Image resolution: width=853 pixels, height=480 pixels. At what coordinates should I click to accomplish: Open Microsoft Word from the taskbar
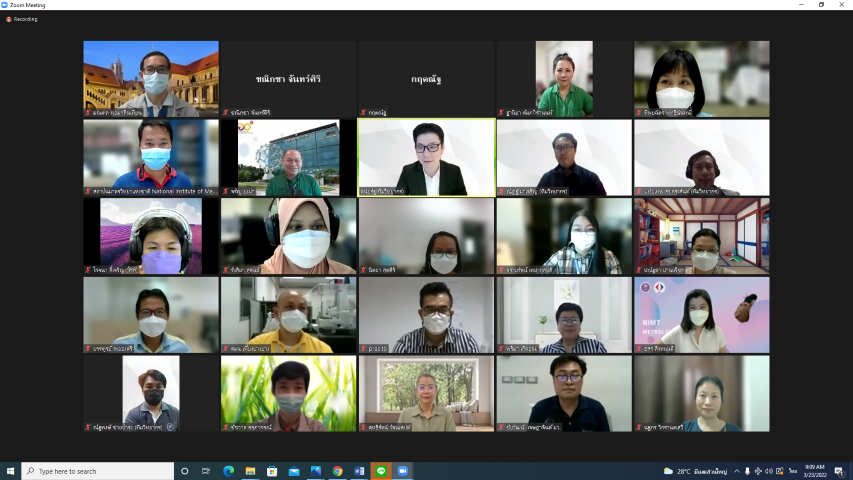pos(359,471)
